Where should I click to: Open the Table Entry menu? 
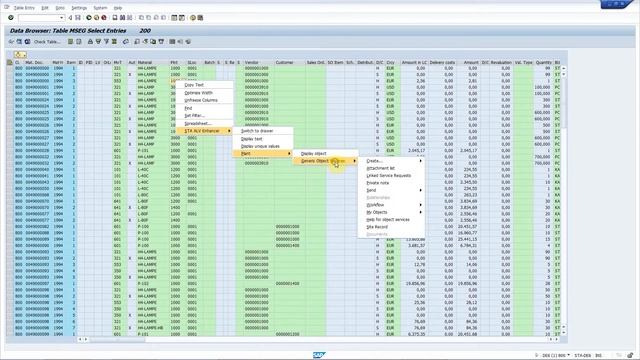coord(24,8)
